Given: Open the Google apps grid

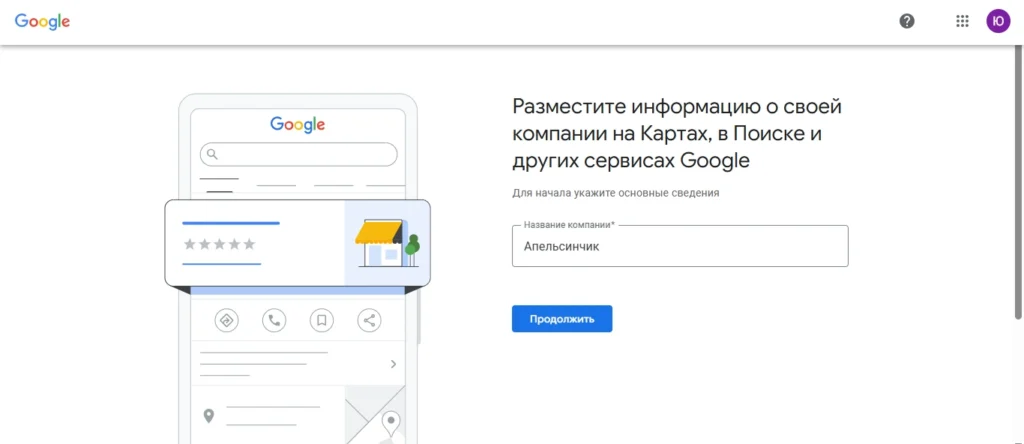Looking at the screenshot, I should (962, 22).
